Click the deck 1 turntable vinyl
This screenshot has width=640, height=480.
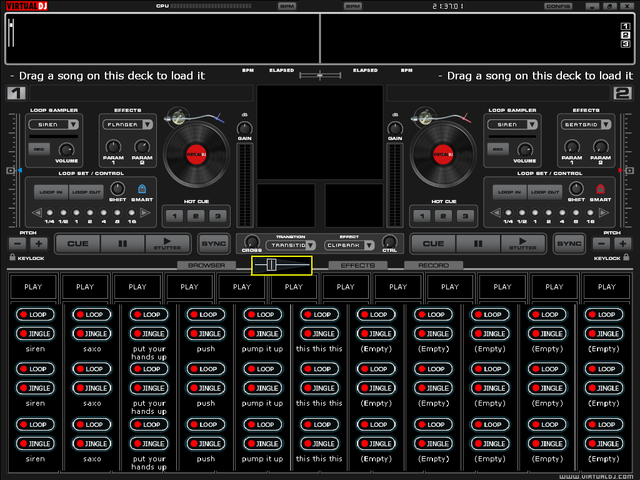196,155
